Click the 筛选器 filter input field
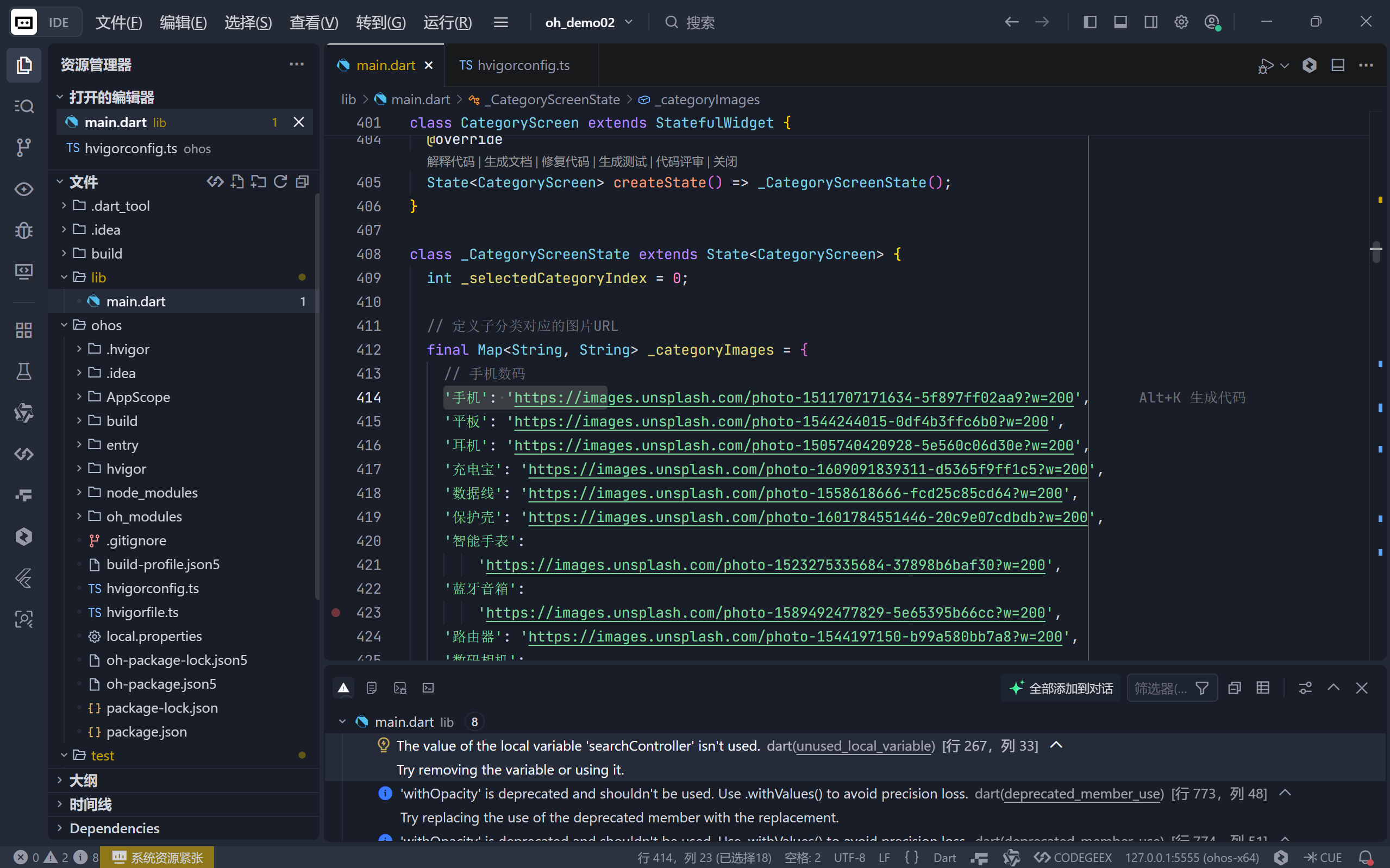This screenshot has height=868, width=1390. [1160, 688]
